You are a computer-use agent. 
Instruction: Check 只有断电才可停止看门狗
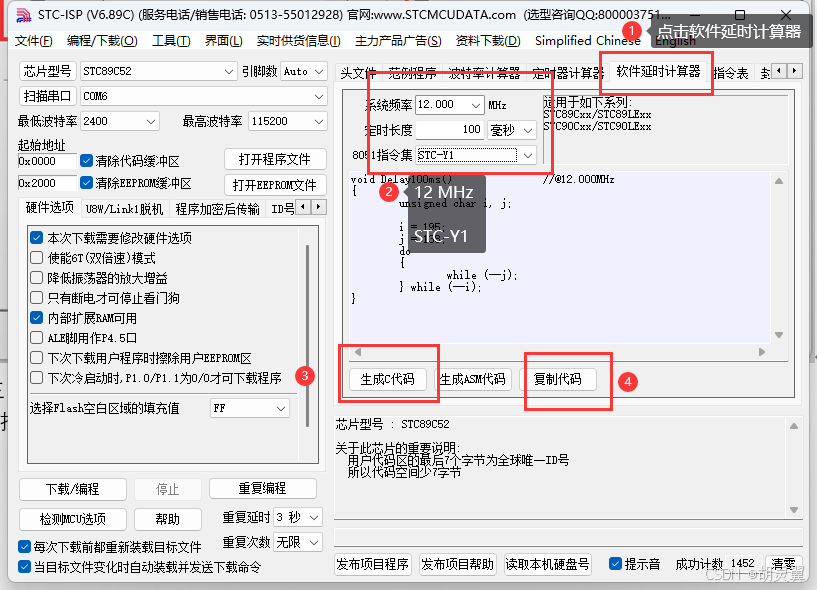click(x=36, y=298)
